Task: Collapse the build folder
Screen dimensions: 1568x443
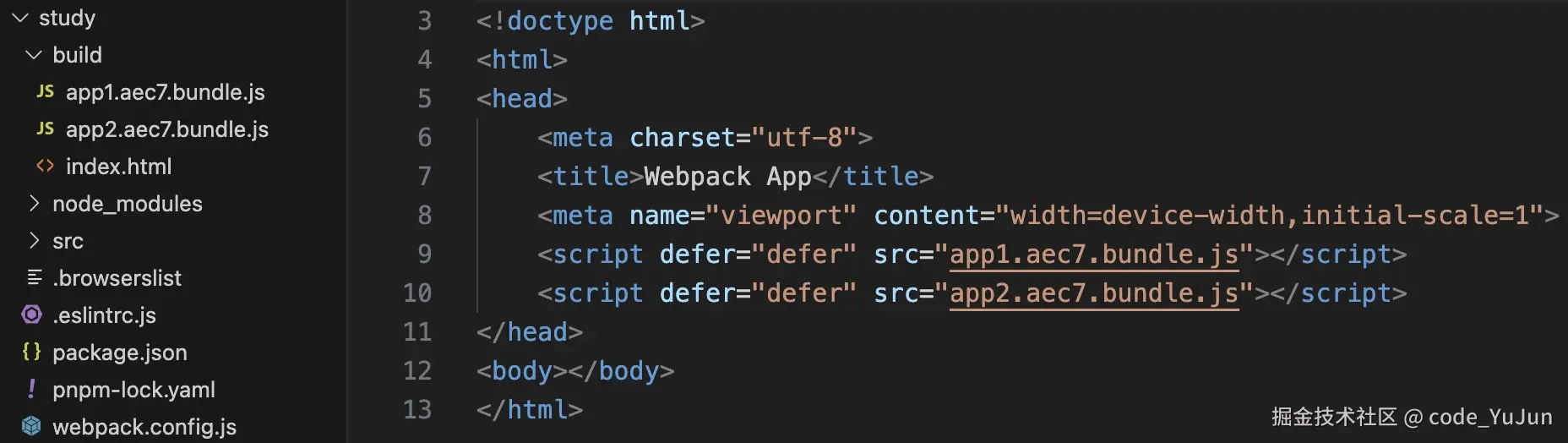Action: [34, 55]
